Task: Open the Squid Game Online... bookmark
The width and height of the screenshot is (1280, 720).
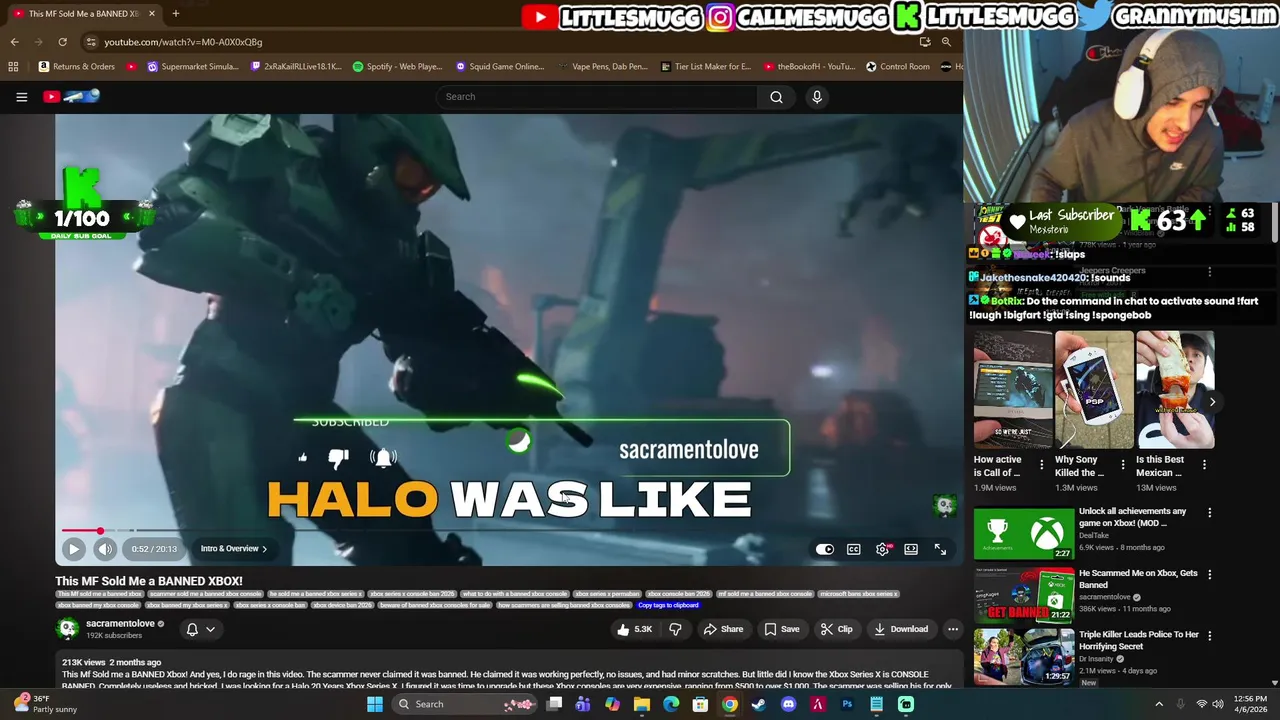Action: [x=499, y=67]
